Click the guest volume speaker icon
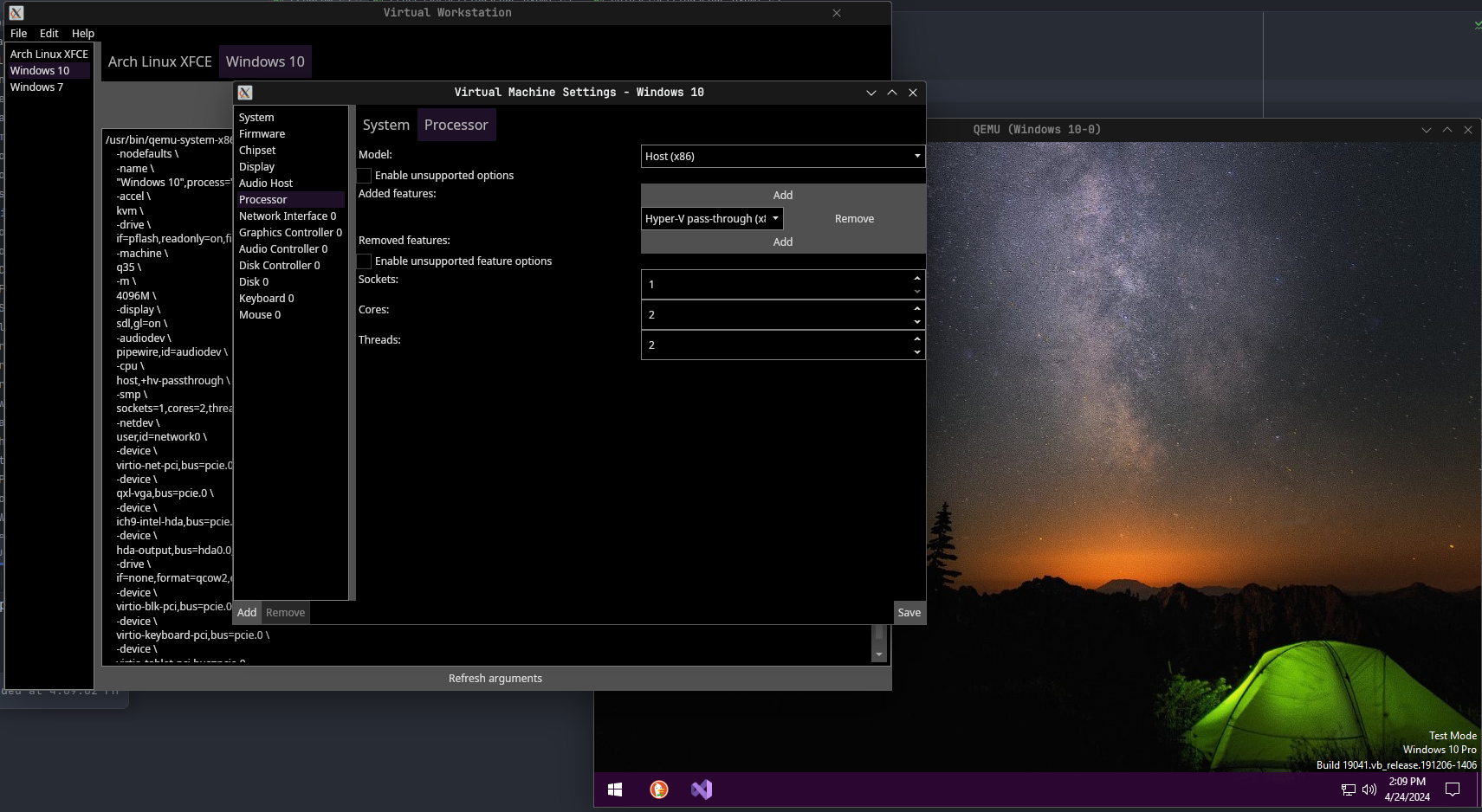 [x=1369, y=789]
